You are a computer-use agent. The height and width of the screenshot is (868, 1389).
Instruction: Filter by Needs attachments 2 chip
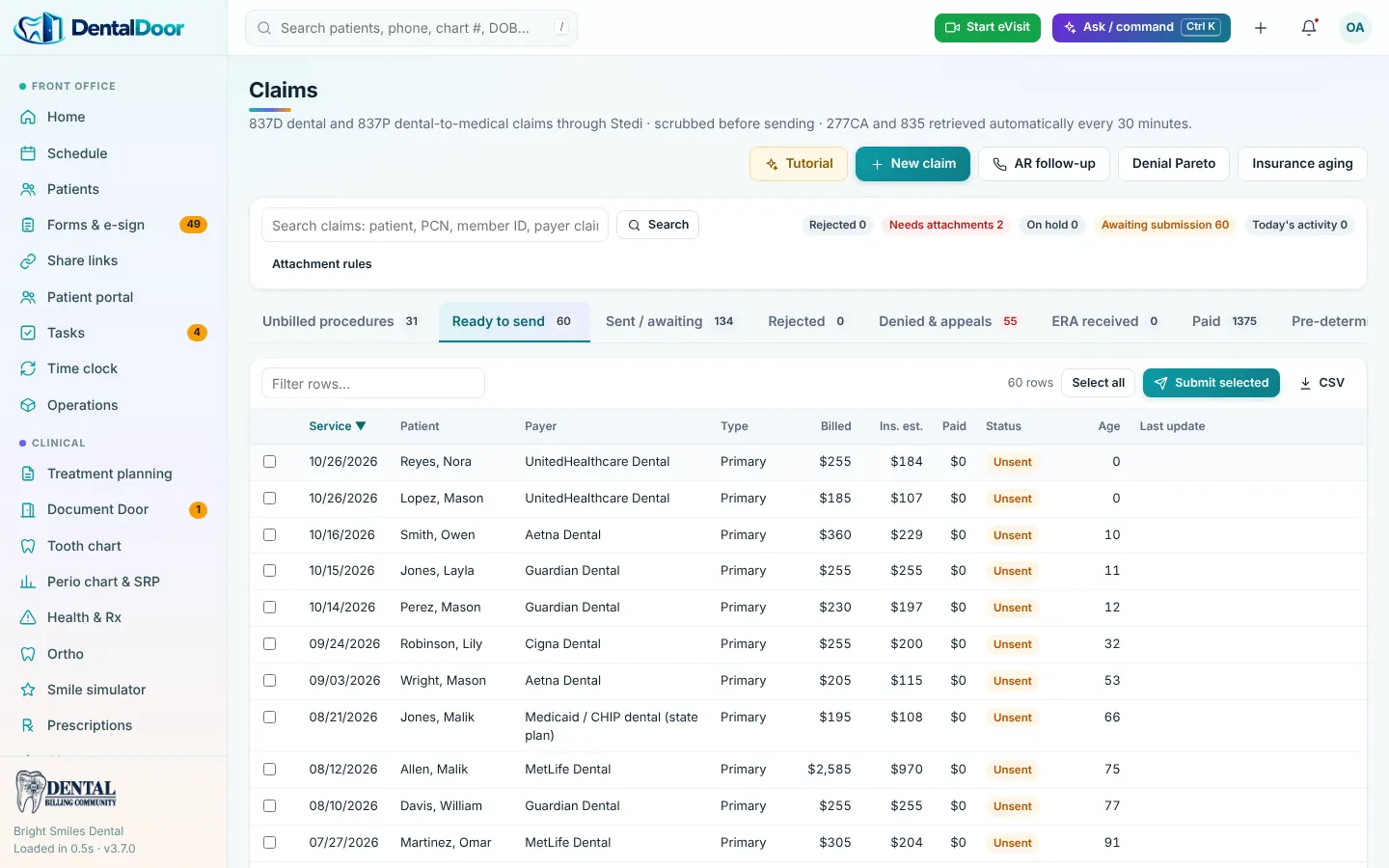[x=946, y=225]
